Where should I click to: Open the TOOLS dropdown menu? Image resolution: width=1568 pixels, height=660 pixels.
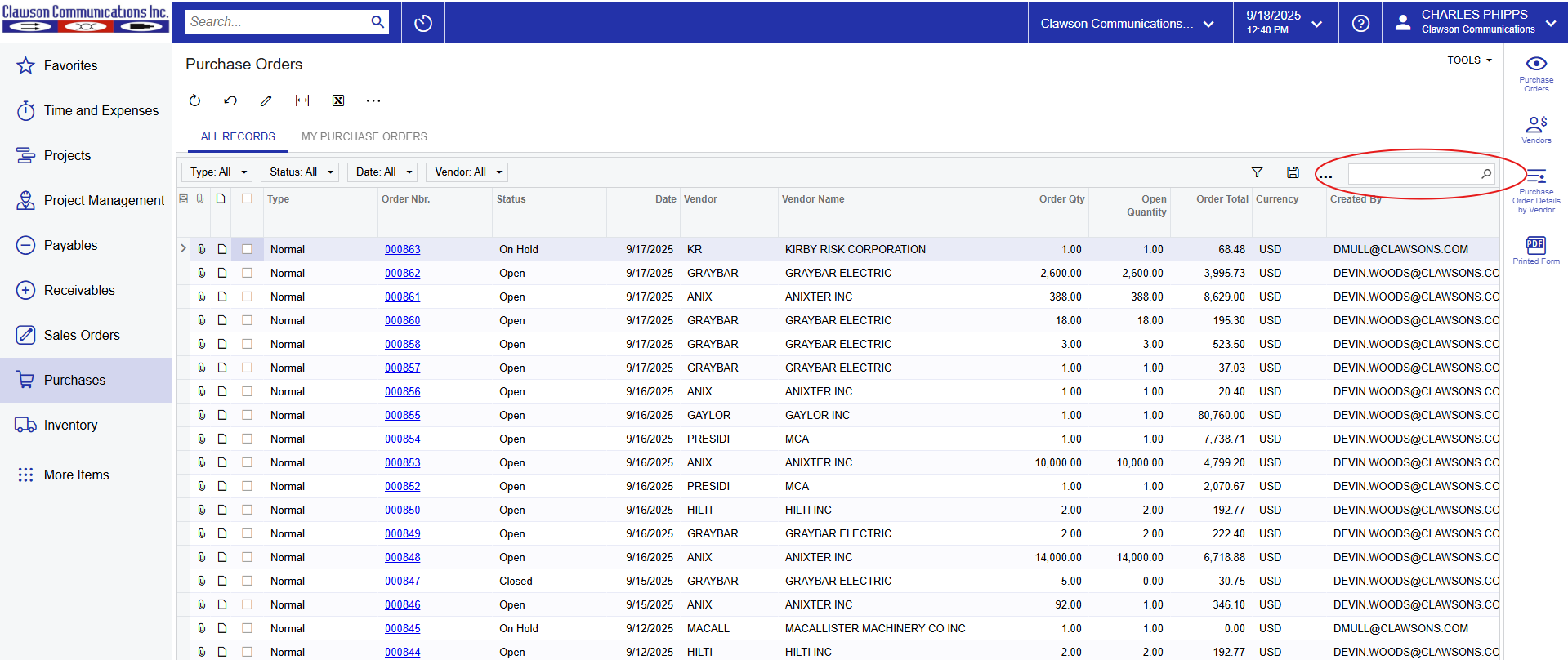click(1468, 60)
